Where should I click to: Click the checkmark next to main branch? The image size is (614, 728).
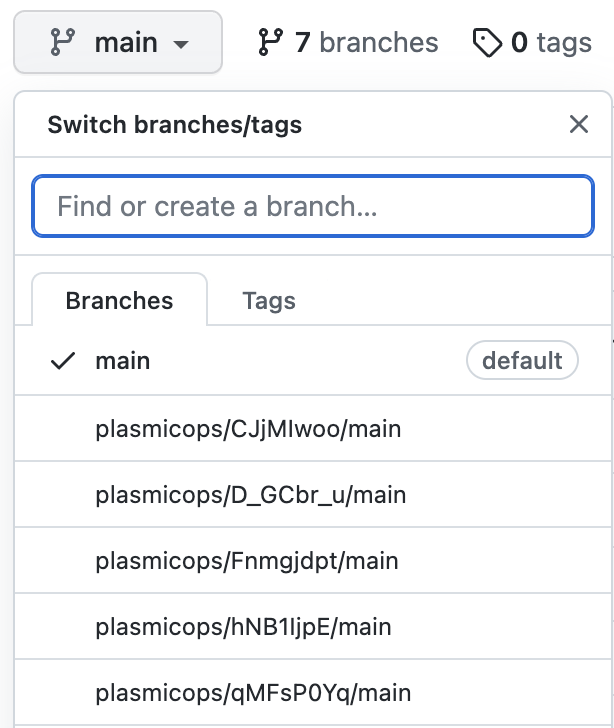63,361
